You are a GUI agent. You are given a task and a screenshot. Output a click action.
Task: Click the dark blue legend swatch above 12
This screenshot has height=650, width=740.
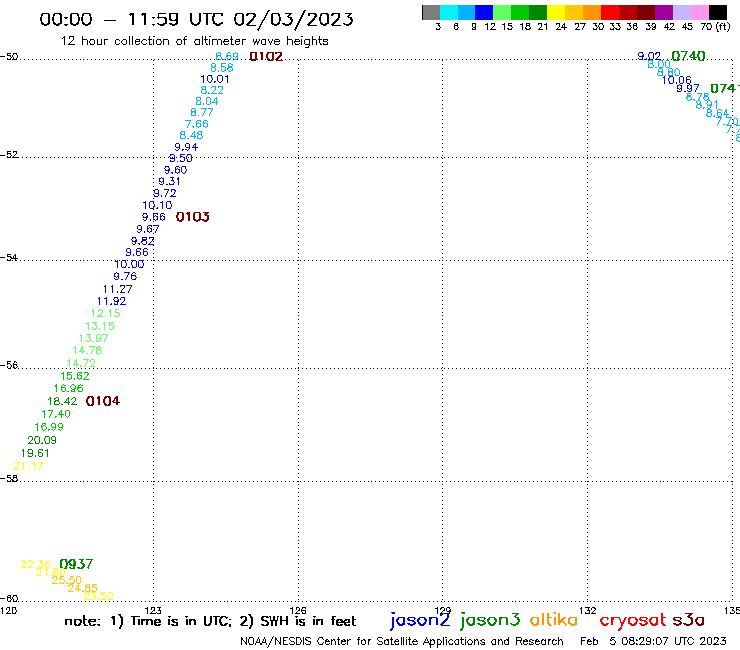tap(484, 12)
